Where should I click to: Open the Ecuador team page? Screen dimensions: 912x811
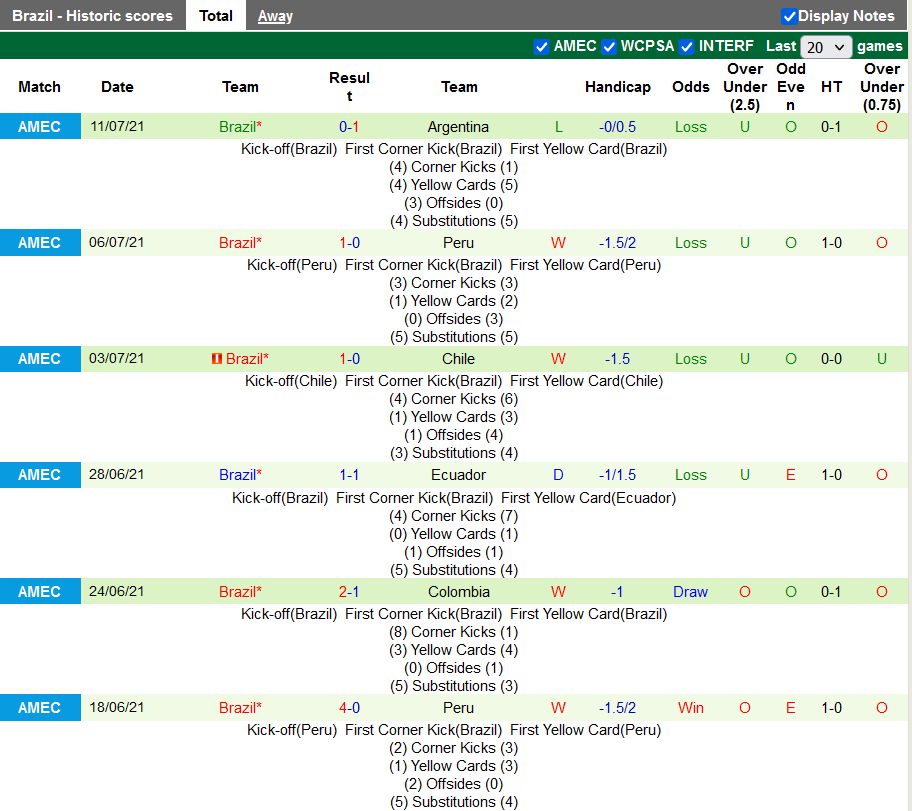(458, 475)
